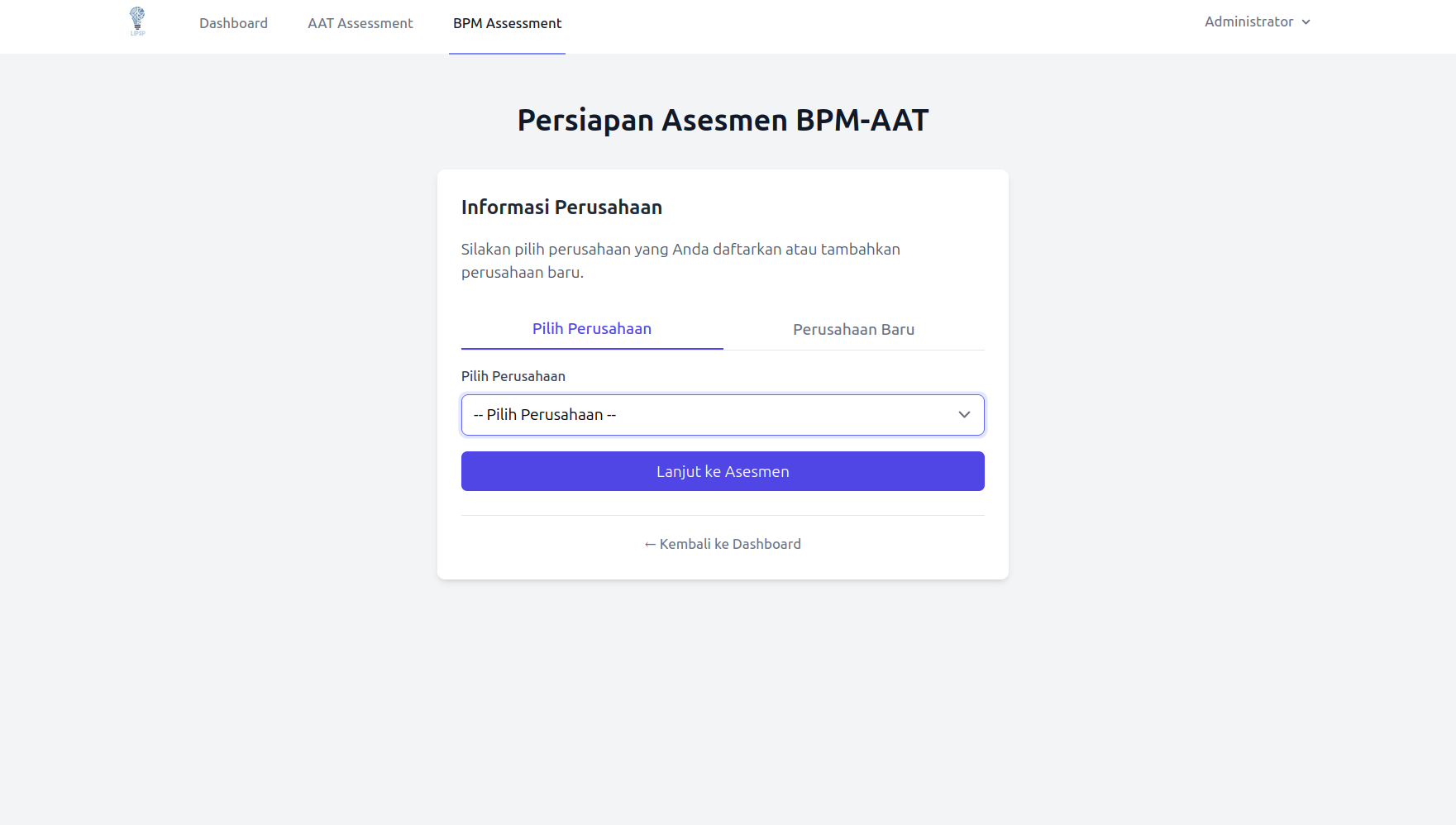The width and height of the screenshot is (1456, 825).
Task: Click the left arrow before Kembali
Action: click(650, 544)
